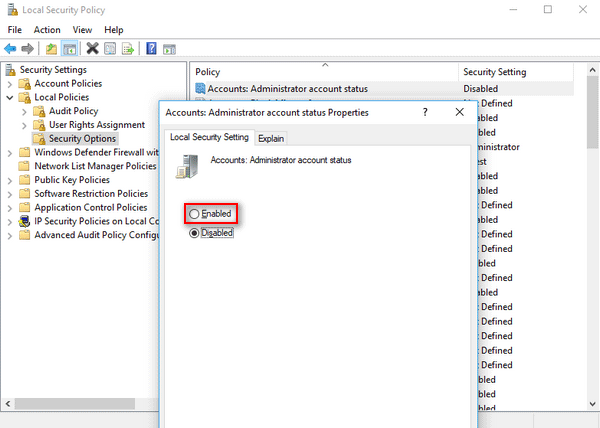Expand the User Rights Assignment node
600x428 pixels.
pyautogui.click(x=24, y=125)
